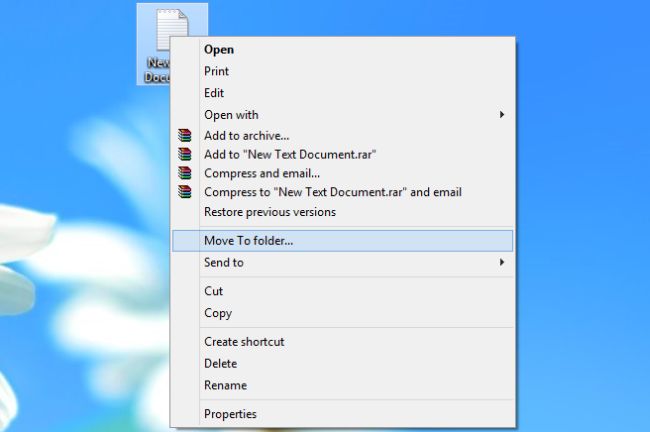The width and height of the screenshot is (650, 432).
Task: Choose Compress to "New Text Document.rar" and email
Action: point(343,192)
